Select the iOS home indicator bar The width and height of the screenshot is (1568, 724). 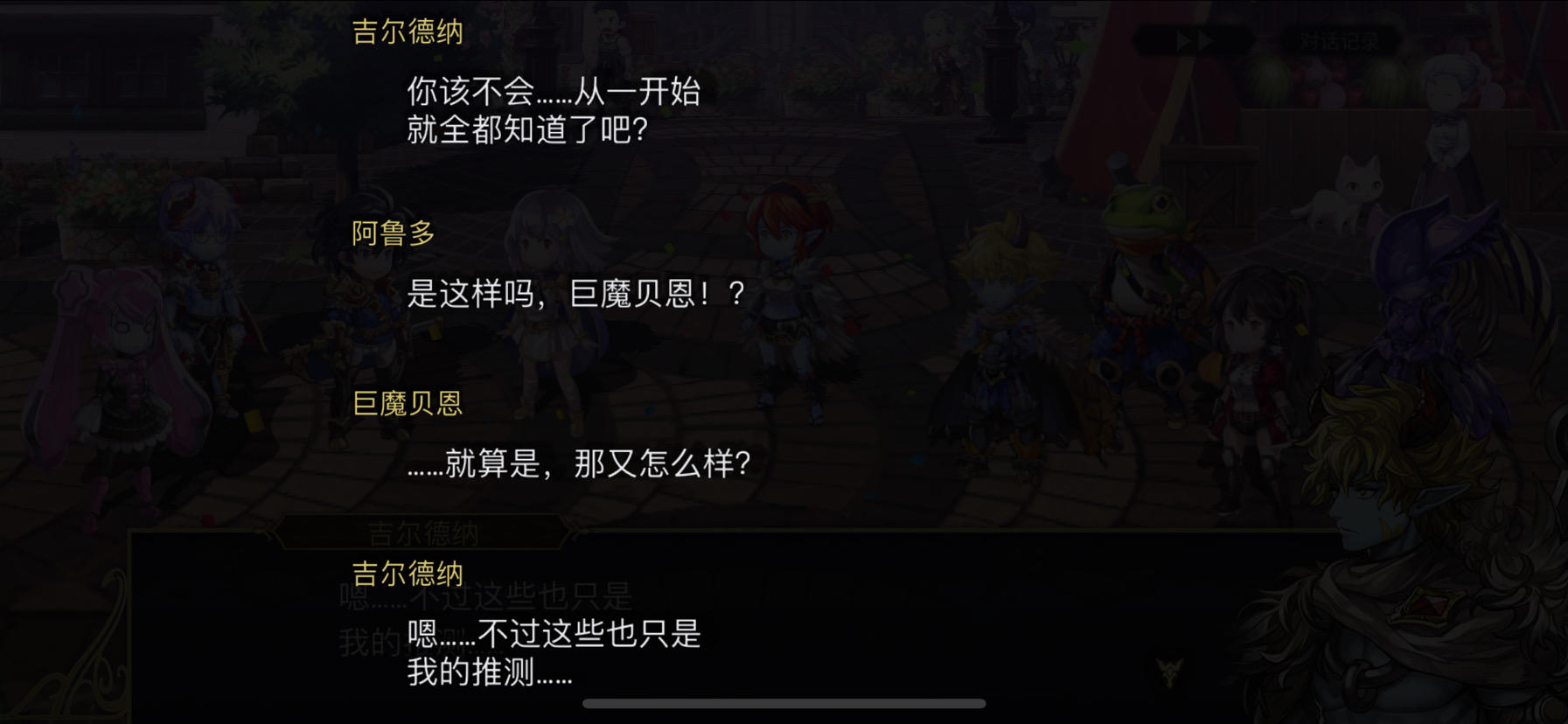[784, 703]
